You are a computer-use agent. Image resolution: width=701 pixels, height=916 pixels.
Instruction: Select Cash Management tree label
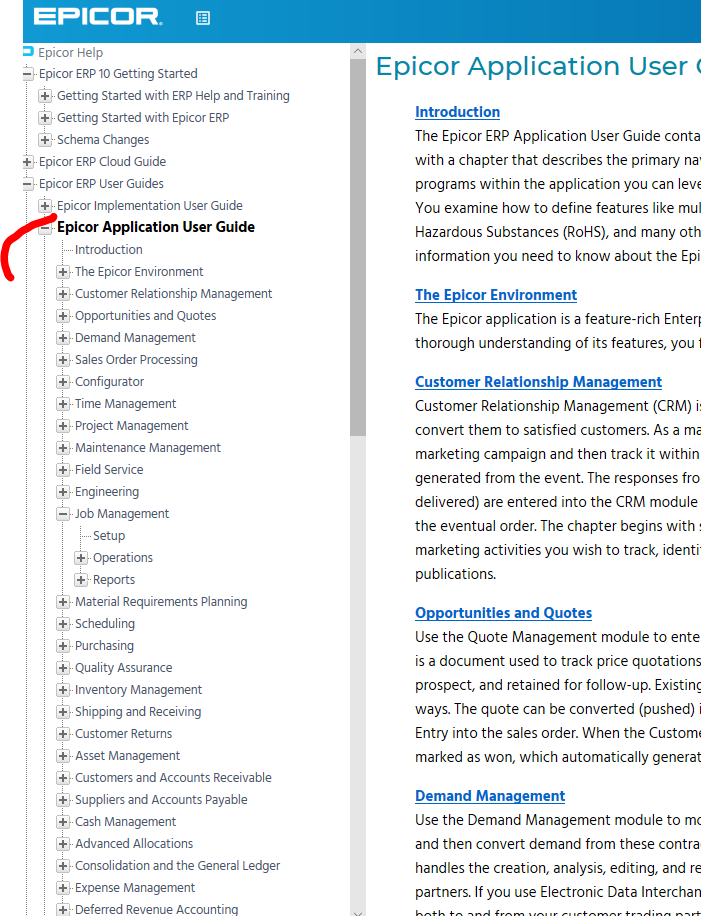[x=126, y=821]
